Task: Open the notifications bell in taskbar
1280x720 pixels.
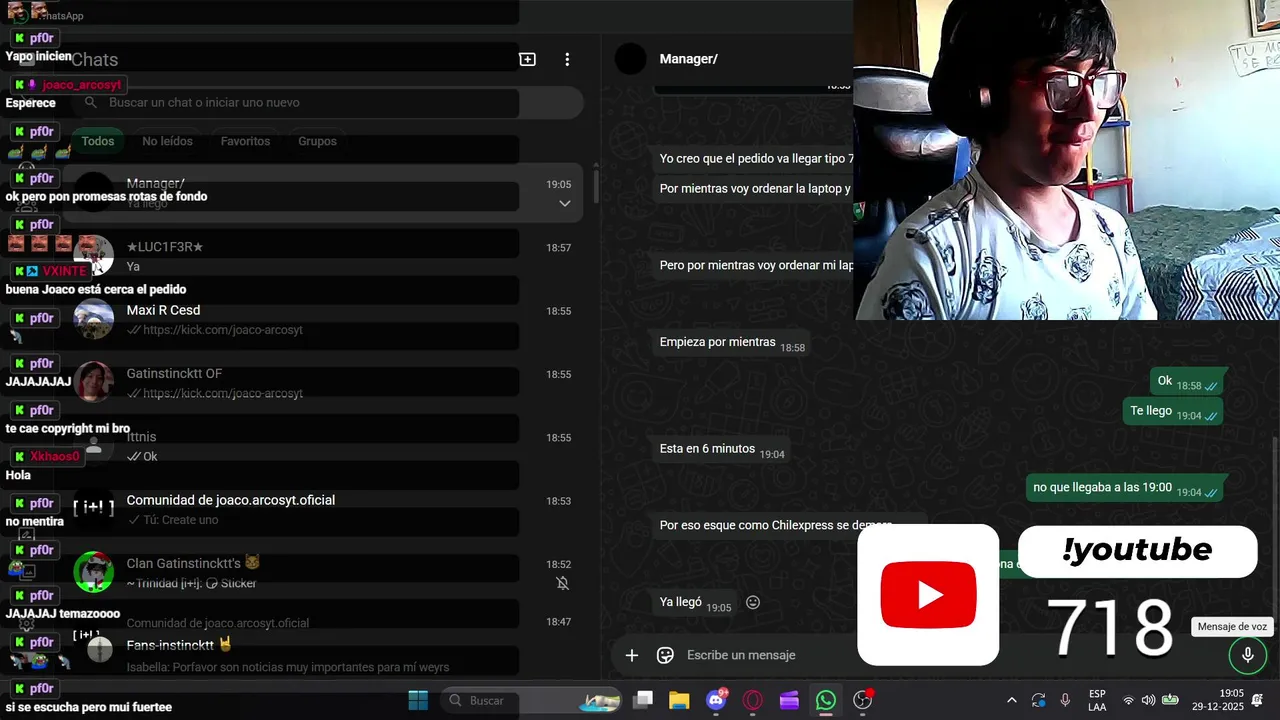Action: click(x=1257, y=700)
